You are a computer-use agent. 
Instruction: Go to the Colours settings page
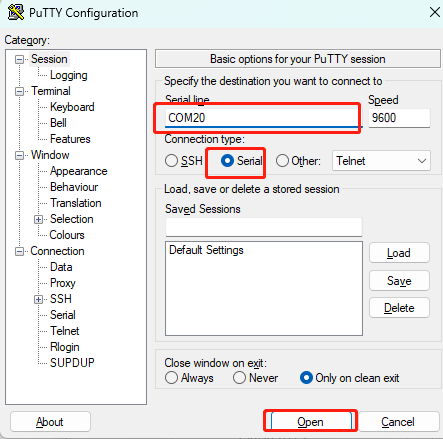67,235
